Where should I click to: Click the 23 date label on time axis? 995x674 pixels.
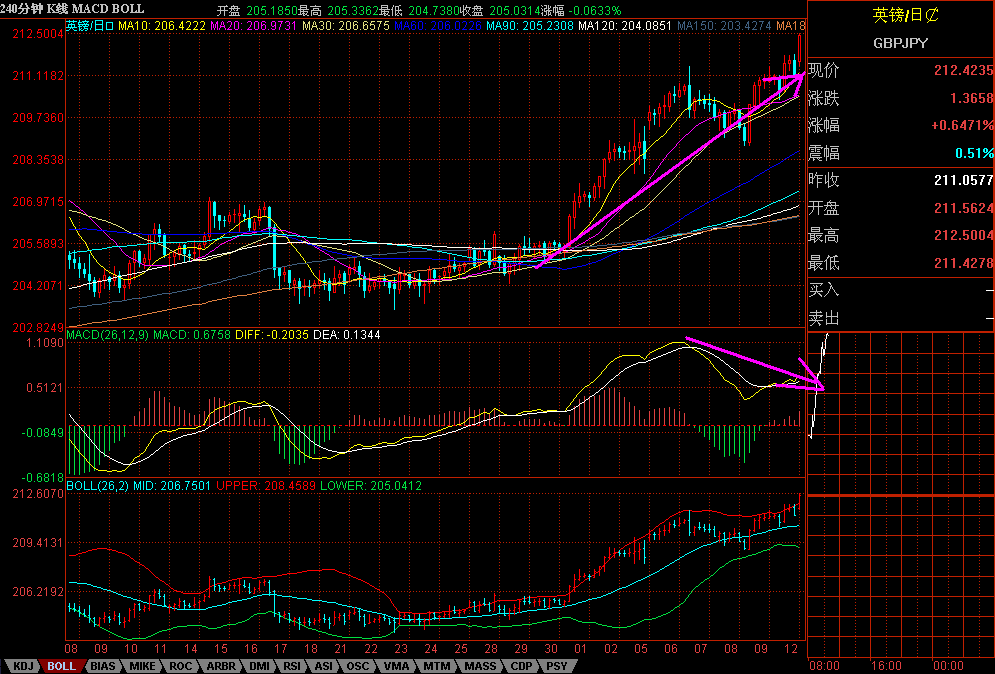401,649
